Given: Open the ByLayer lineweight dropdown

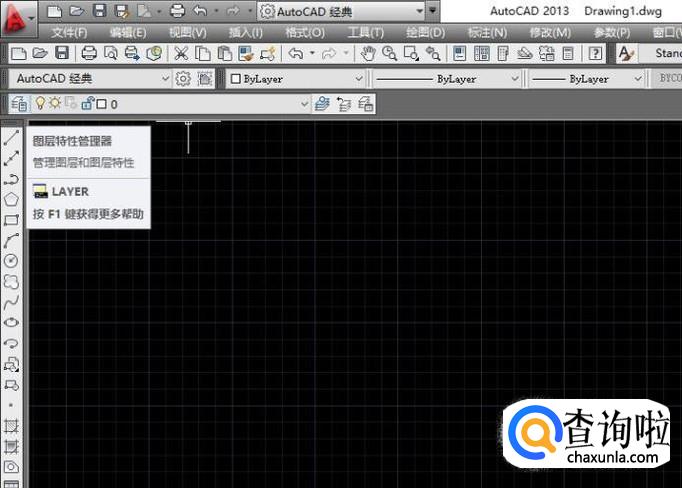Looking at the screenshot, I should tap(586, 79).
